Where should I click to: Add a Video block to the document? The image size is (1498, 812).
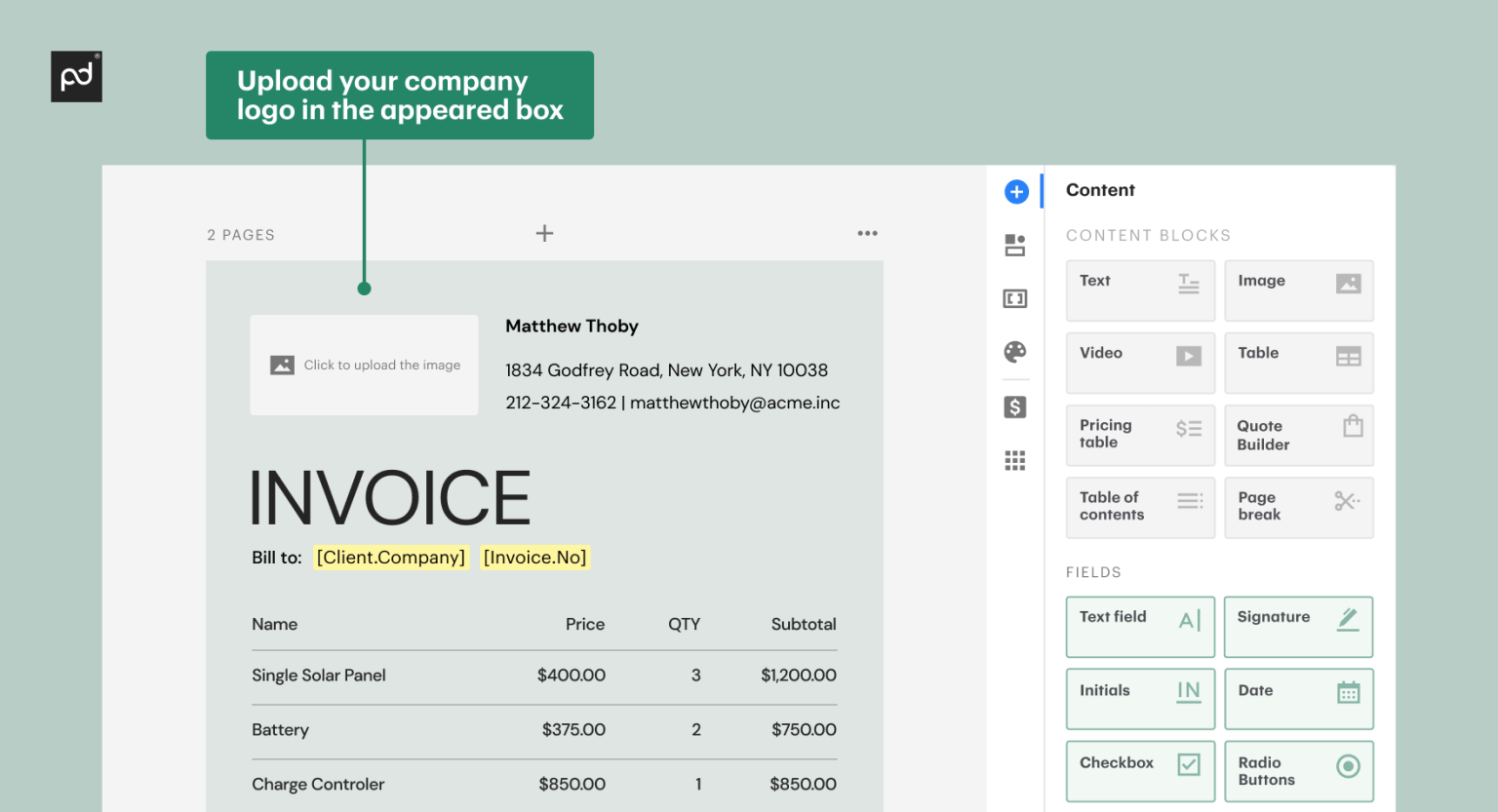(x=1140, y=362)
